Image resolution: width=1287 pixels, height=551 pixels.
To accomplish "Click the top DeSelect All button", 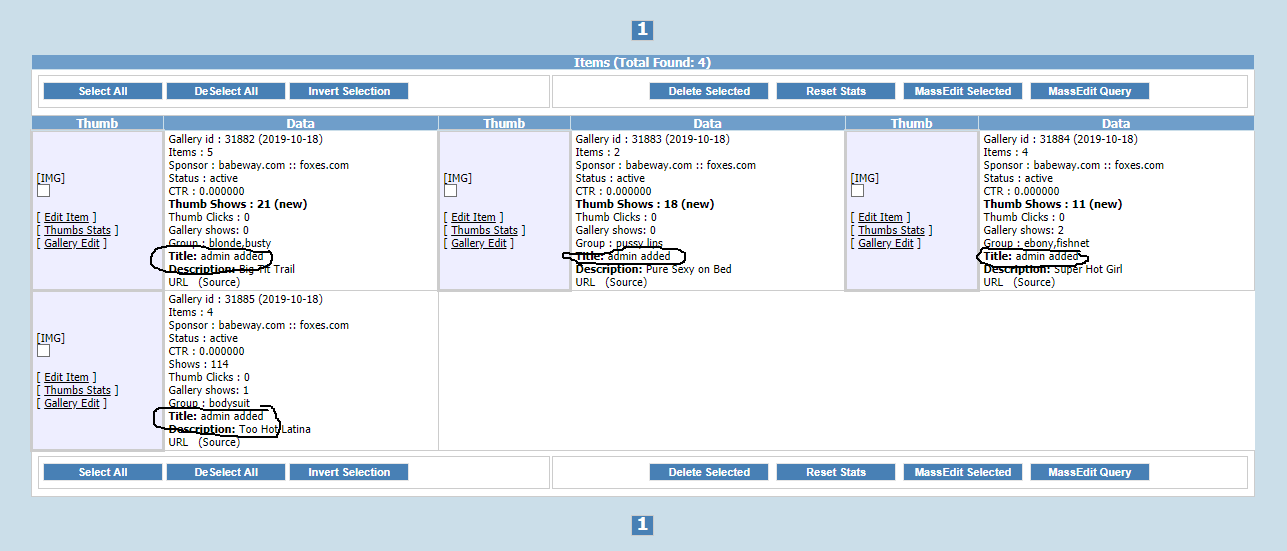I will click(x=226, y=91).
